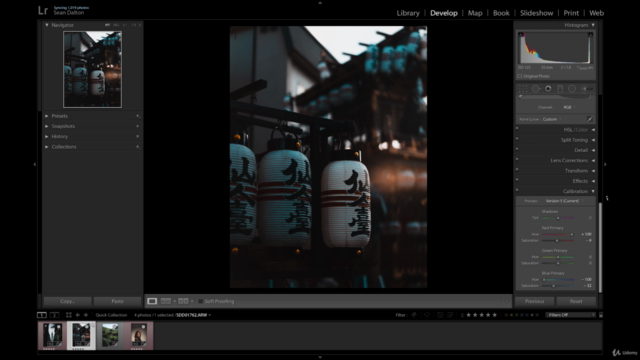Select the Red Eye Correction tool

548,89
